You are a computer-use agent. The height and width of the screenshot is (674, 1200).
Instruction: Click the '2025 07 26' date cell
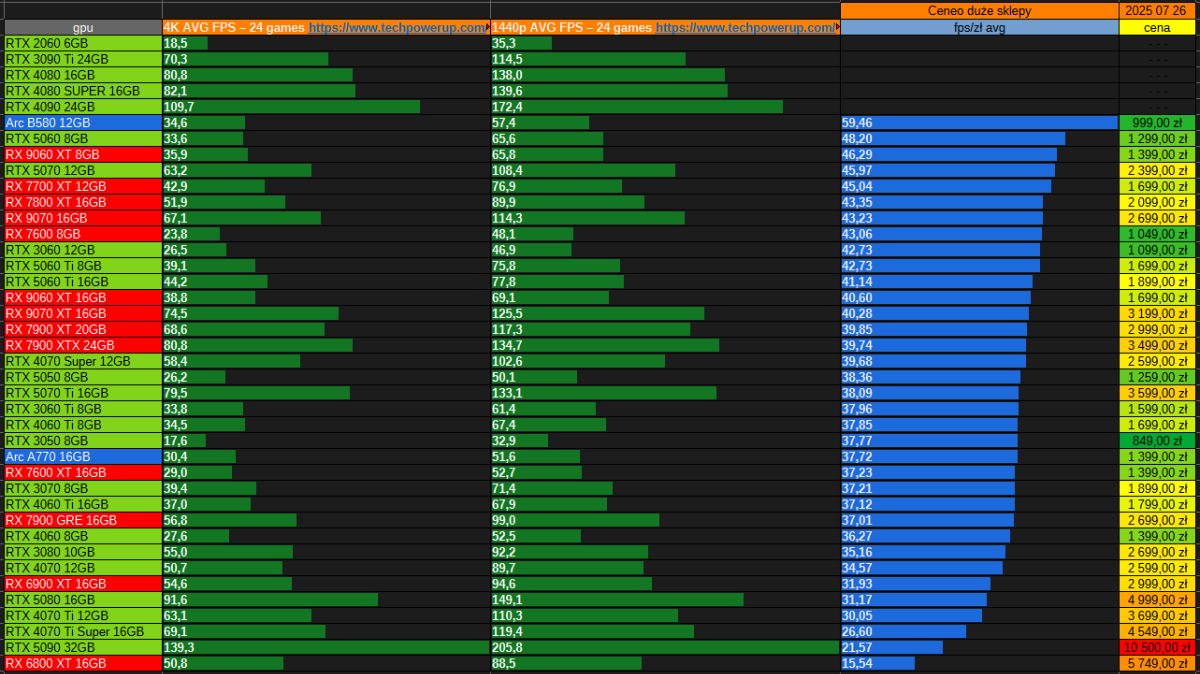click(x=1157, y=11)
